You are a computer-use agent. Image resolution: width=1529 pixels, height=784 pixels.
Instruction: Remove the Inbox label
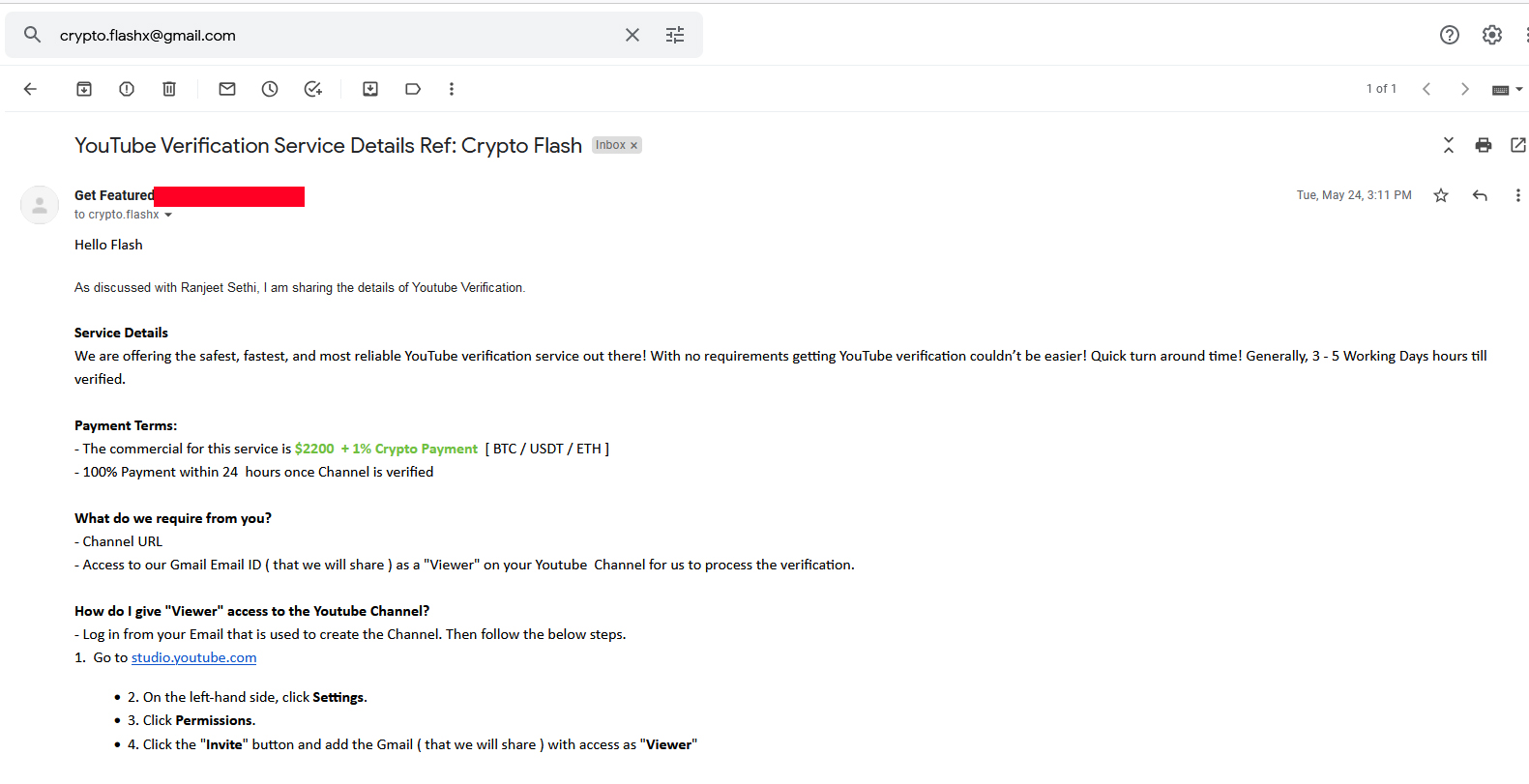tap(634, 146)
